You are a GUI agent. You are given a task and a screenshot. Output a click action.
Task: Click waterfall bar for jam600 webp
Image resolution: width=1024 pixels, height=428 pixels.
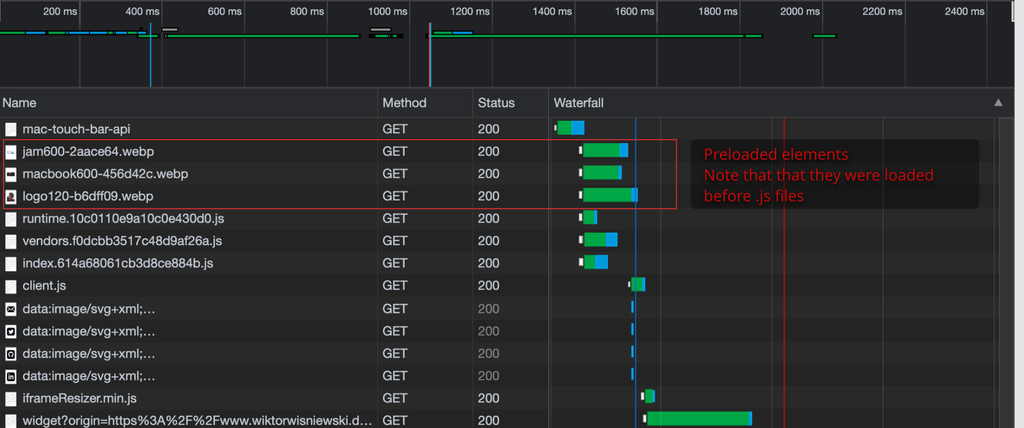pos(605,150)
